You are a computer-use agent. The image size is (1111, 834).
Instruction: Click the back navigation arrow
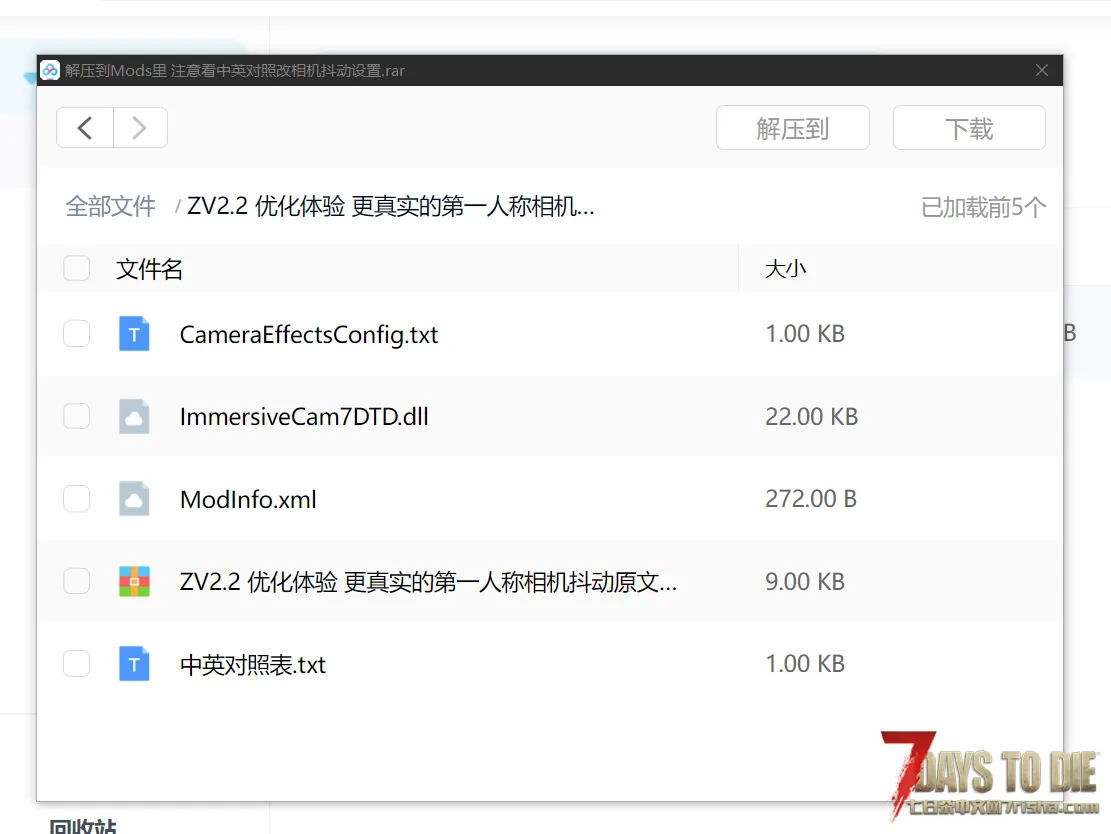coord(85,128)
